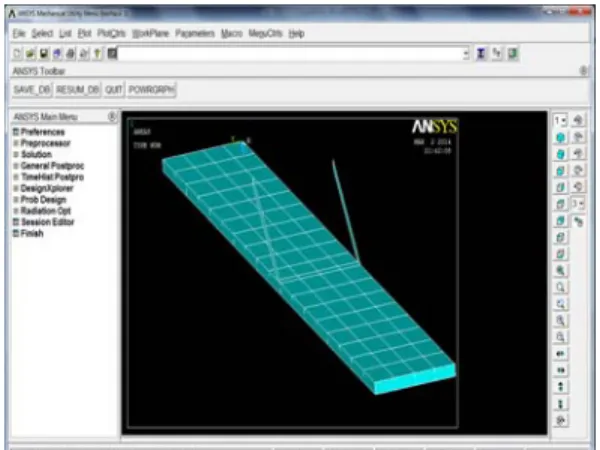This screenshot has height=450, width=600.
Task: Expand the TimeHist Postpro tree node
Action: click(x=16, y=177)
